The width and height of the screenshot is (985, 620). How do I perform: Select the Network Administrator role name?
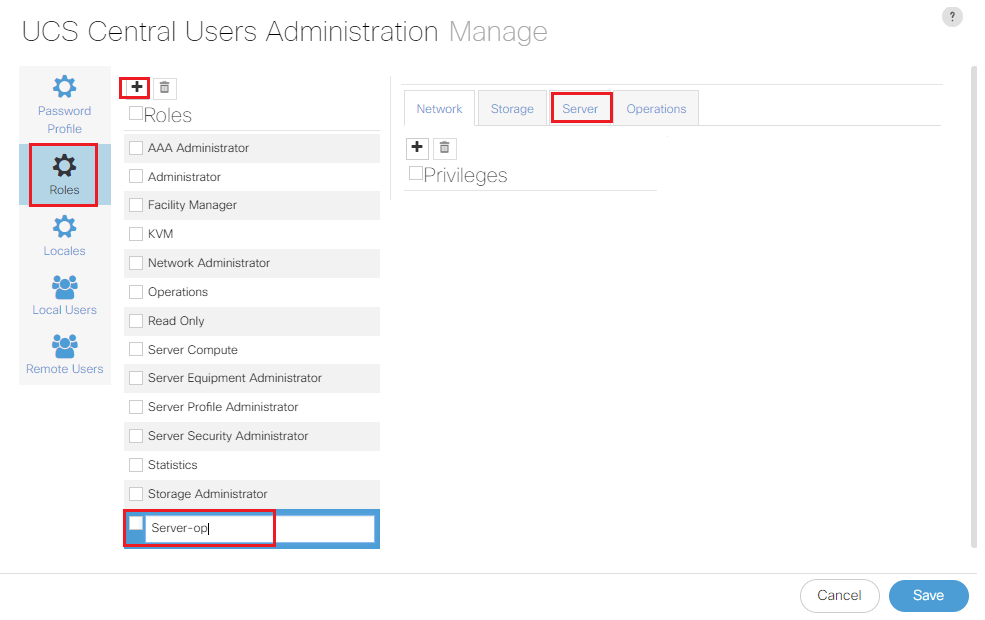tap(209, 263)
